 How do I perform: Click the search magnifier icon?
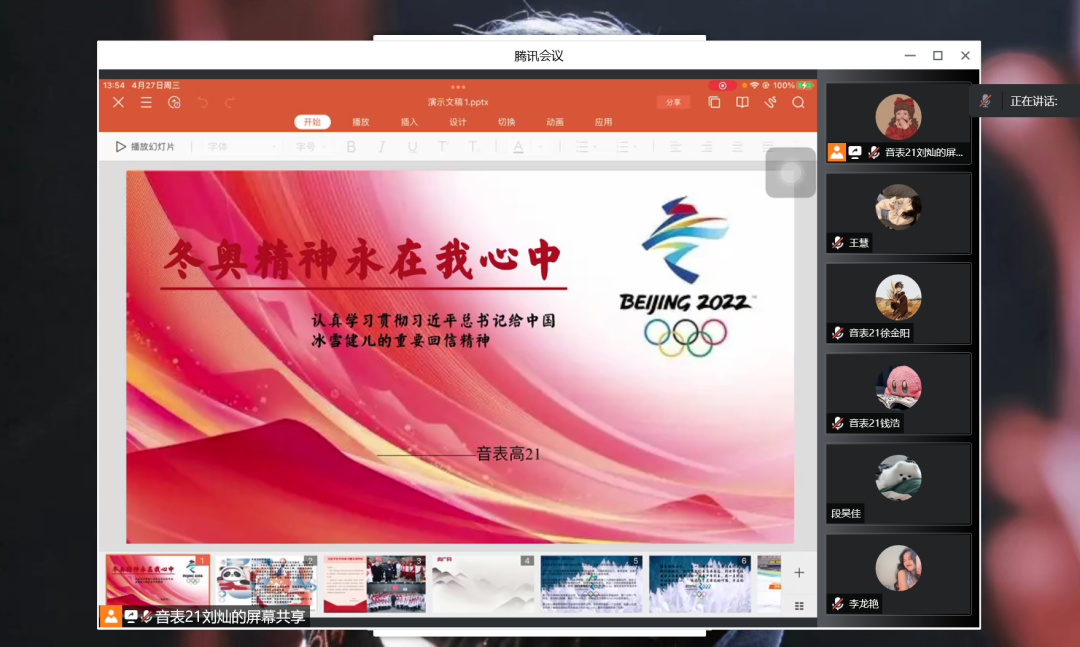[798, 102]
